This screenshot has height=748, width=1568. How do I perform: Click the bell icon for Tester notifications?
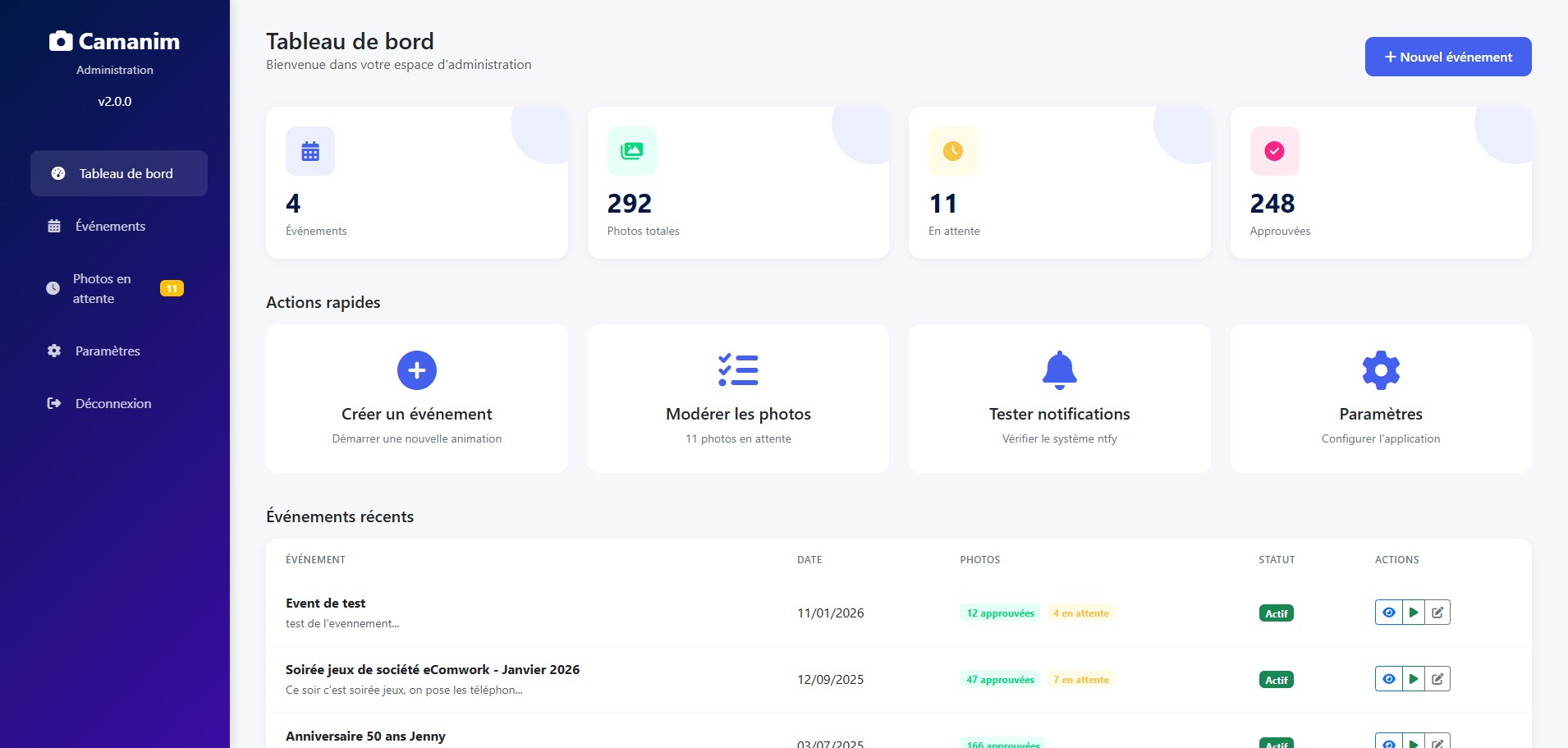1059,370
